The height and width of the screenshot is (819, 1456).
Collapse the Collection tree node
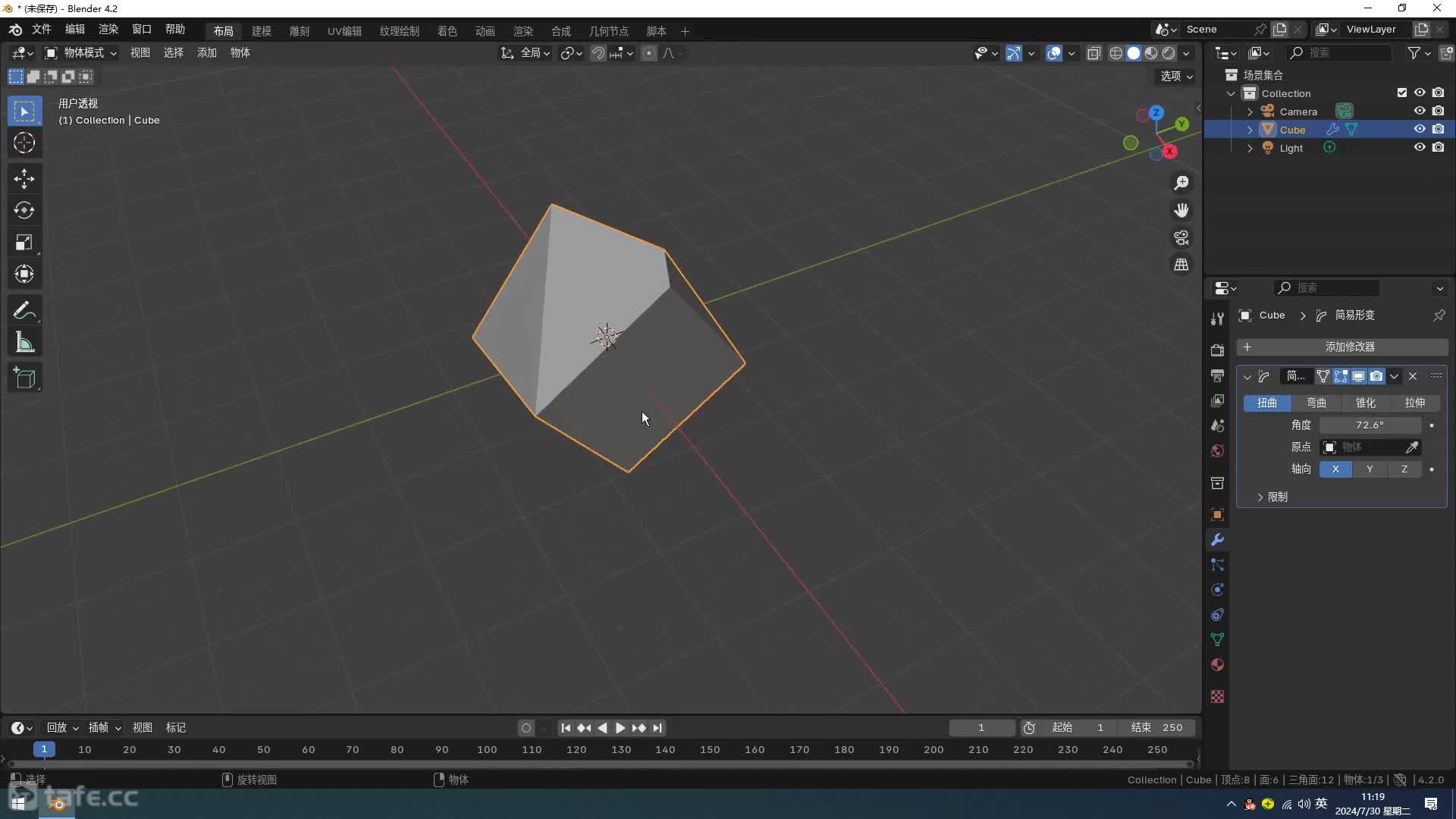1232,93
